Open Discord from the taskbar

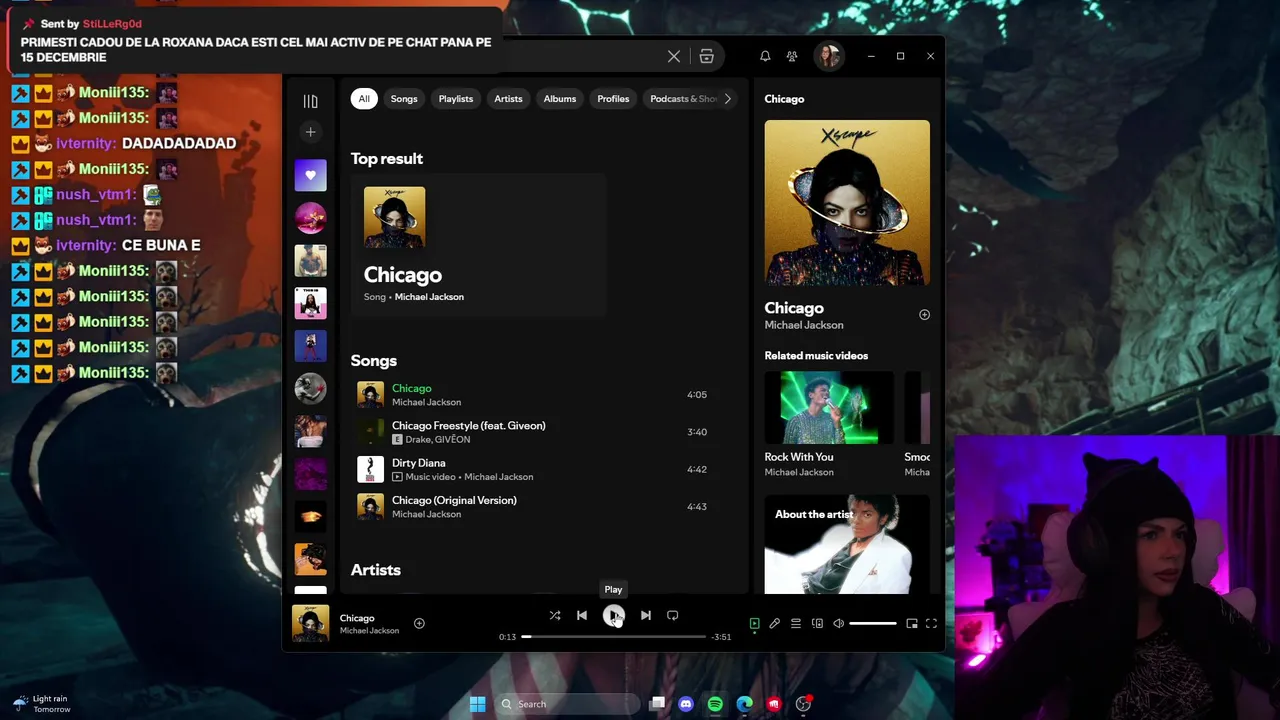click(686, 704)
